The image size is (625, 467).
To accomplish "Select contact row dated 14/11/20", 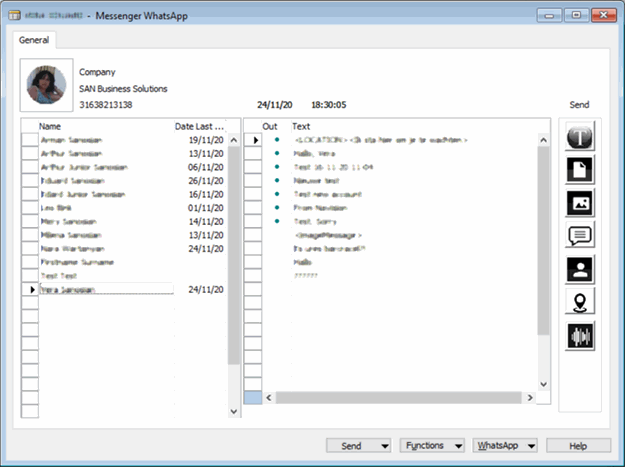I will [123, 221].
